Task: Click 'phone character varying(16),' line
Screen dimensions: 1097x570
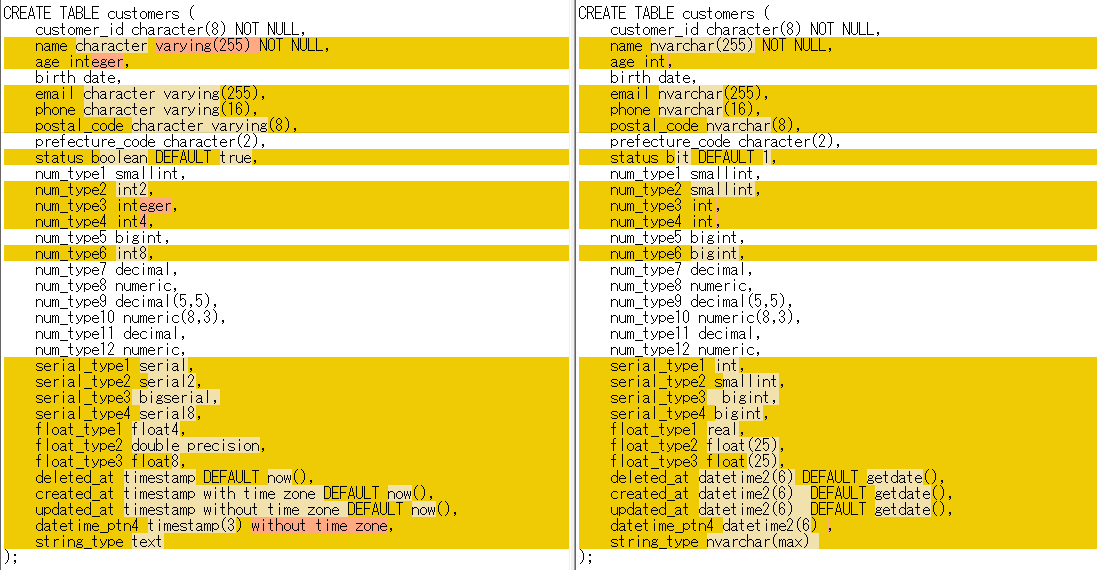Action: click(x=146, y=110)
